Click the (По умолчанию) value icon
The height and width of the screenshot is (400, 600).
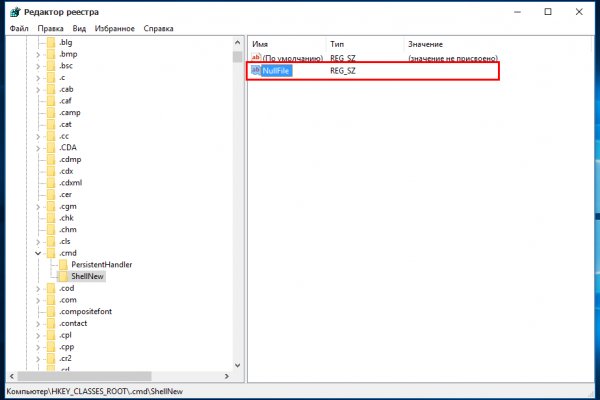click(256, 59)
